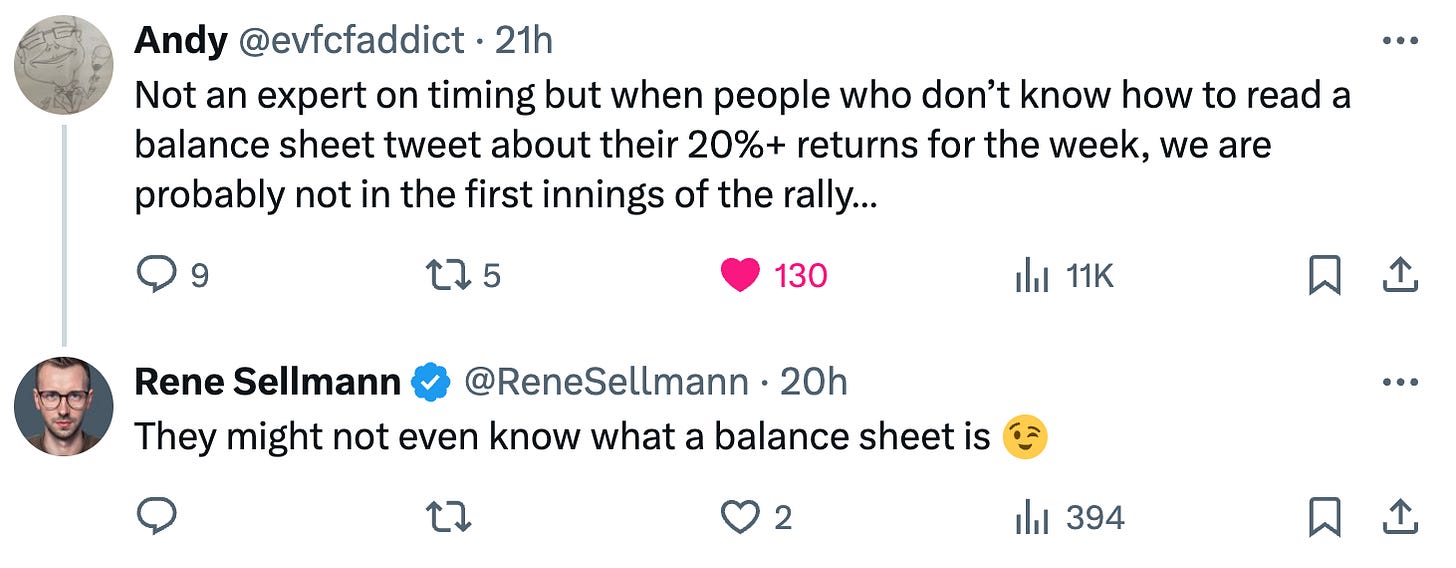Retweet Rene Sellmann's reply
Viewport: 1456px width, 568px height.
tap(448, 517)
